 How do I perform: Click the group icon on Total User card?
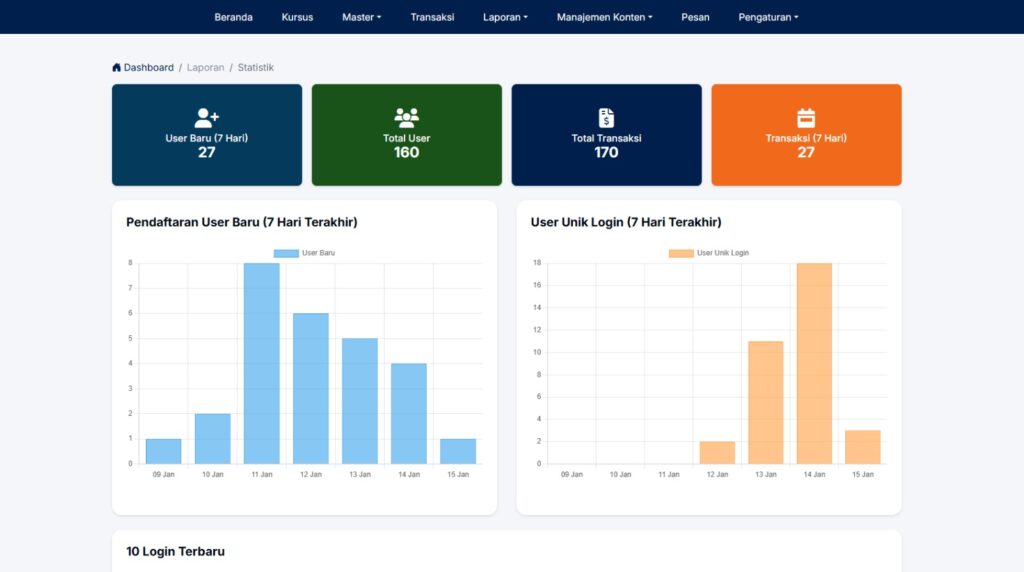point(406,118)
